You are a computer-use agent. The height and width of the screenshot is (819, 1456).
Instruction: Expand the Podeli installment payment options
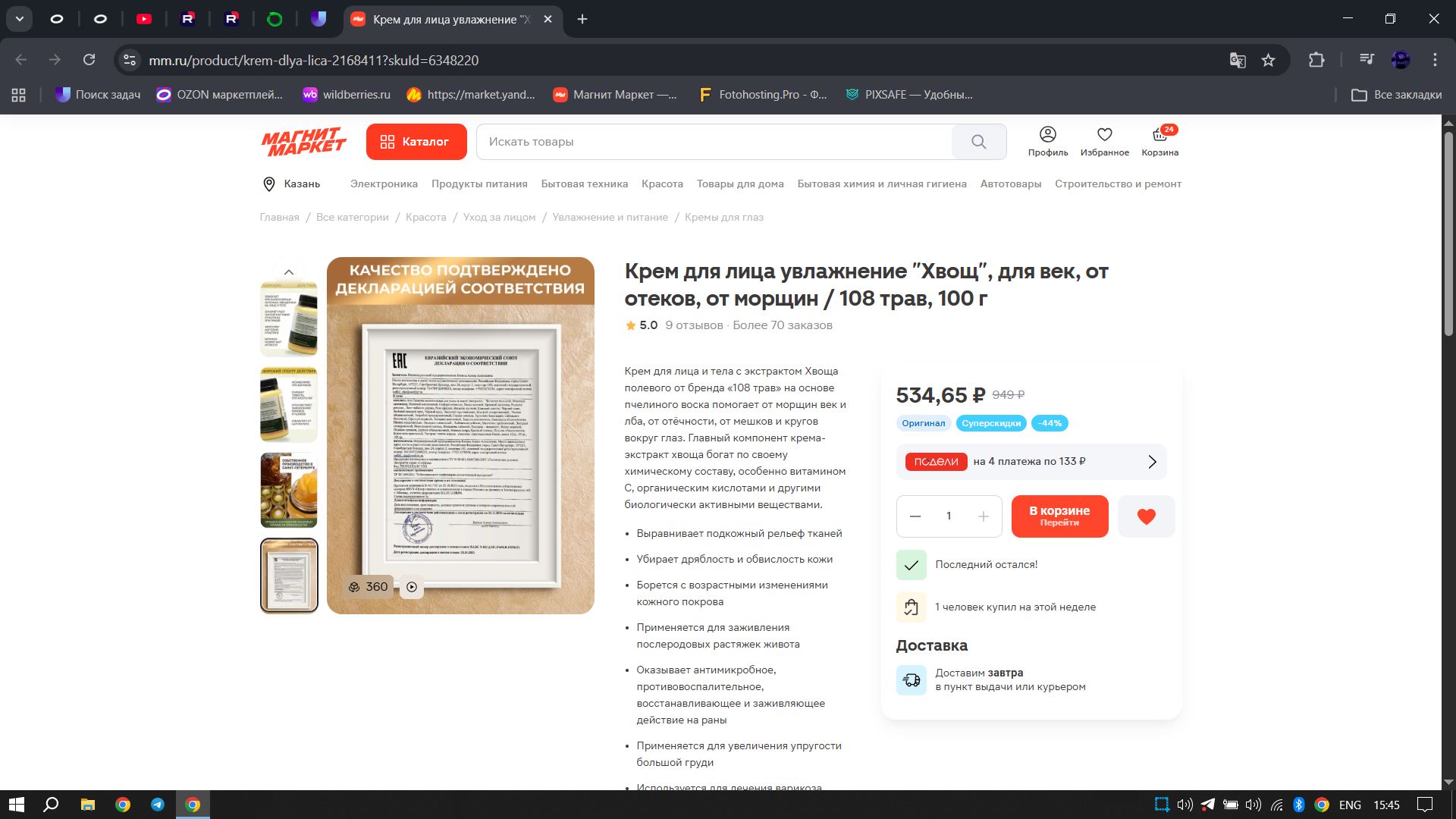click(x=1151, y=462)
